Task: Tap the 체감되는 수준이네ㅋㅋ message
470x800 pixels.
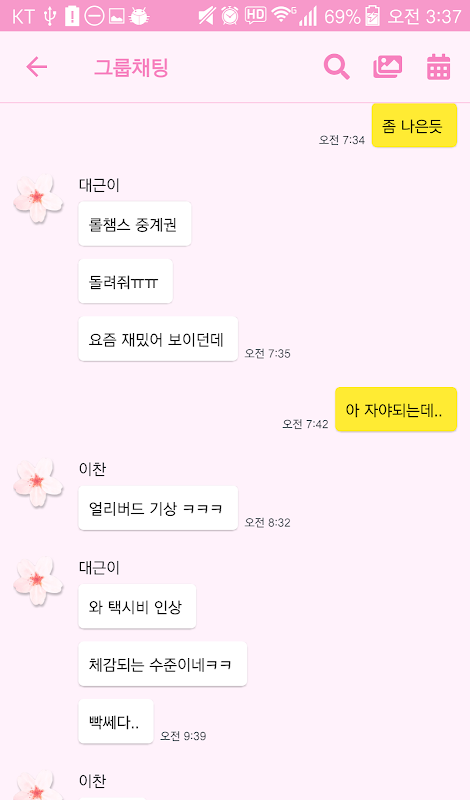Action: pyautogui.click(x=163, y=664)
